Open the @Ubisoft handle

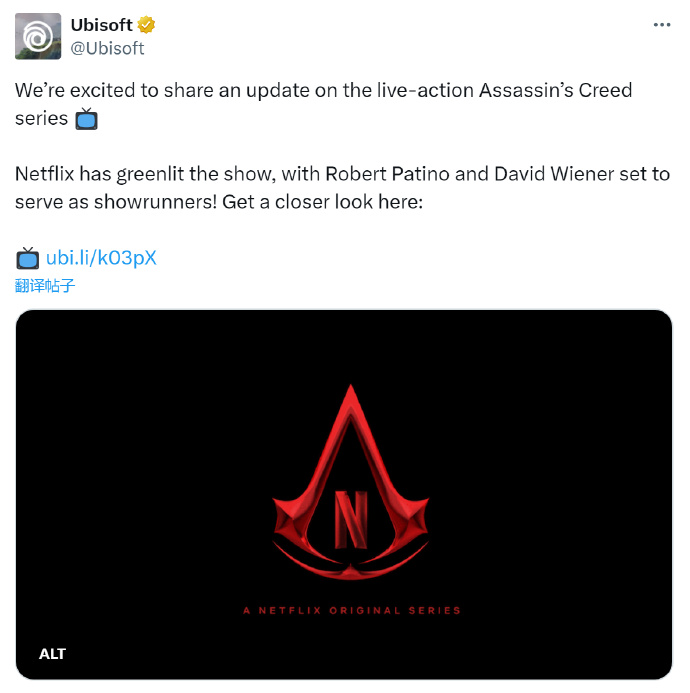pyautogui.click(x=107, y=48)
